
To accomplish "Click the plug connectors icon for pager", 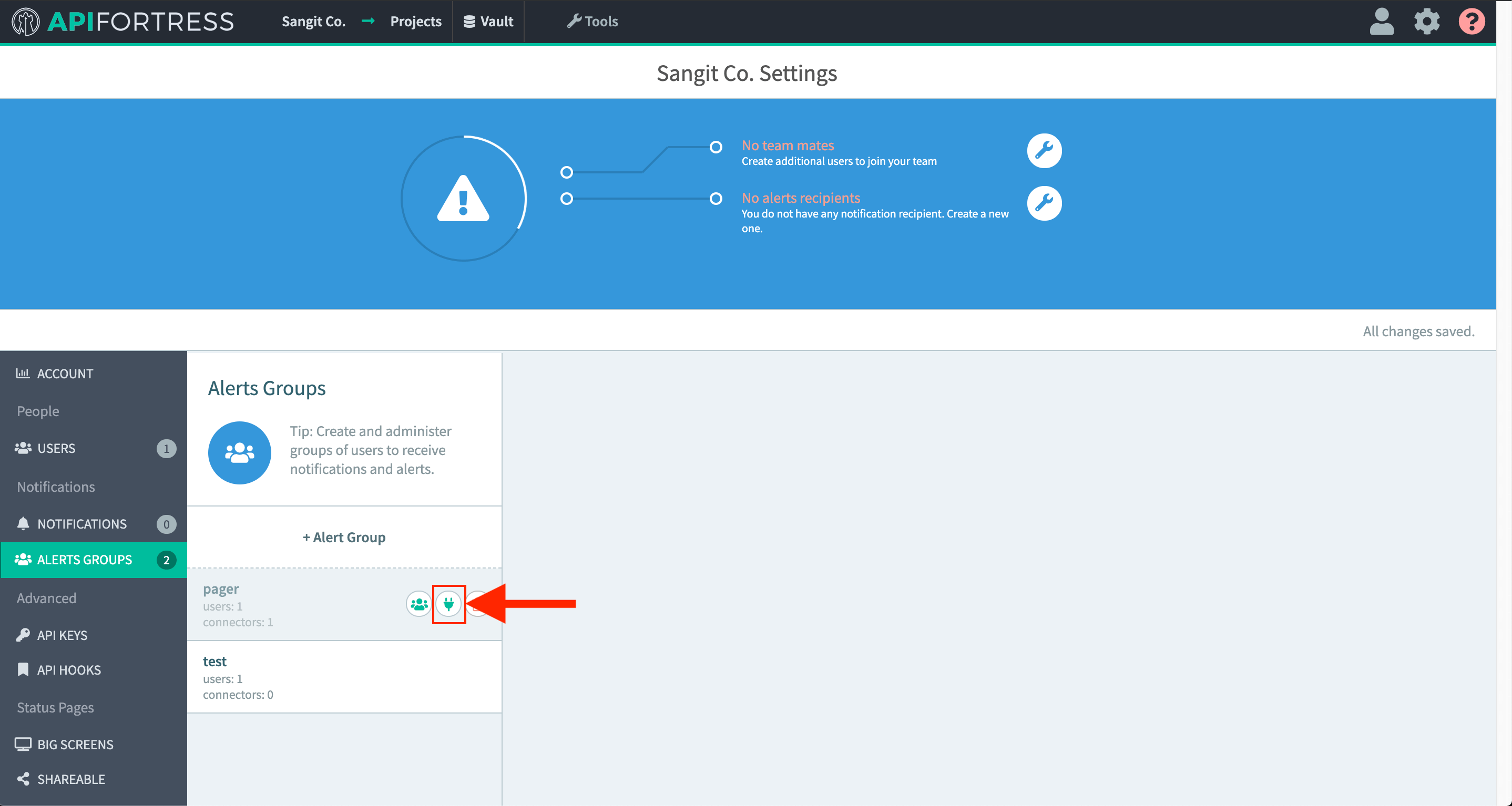I will pyautogui.click(x=448, y=604).
